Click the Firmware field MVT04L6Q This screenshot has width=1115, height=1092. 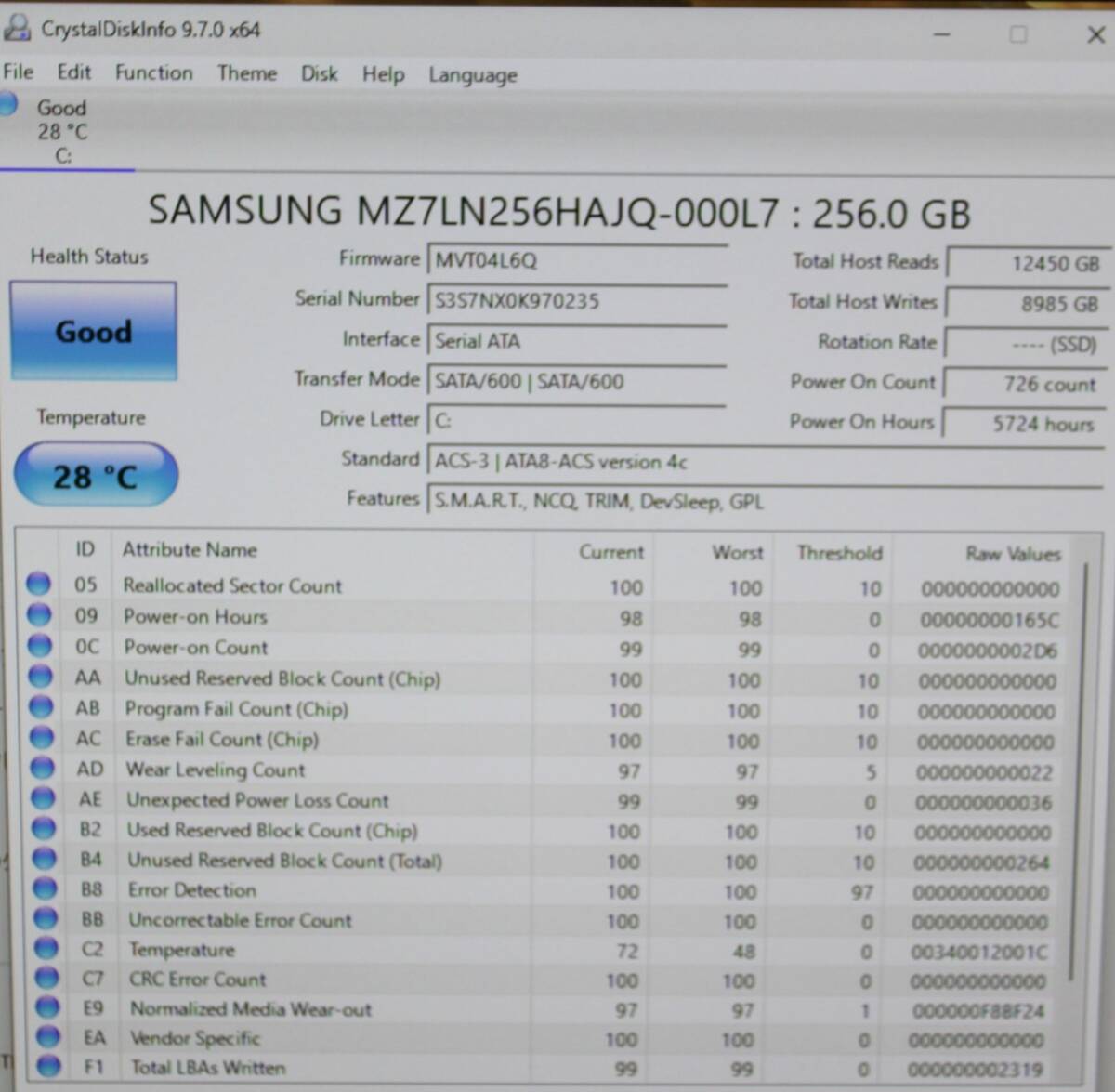[x=577, y=260]
